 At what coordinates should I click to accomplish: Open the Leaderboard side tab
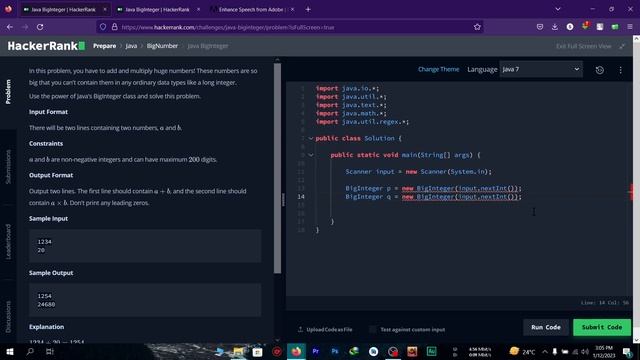click(8, 241)
